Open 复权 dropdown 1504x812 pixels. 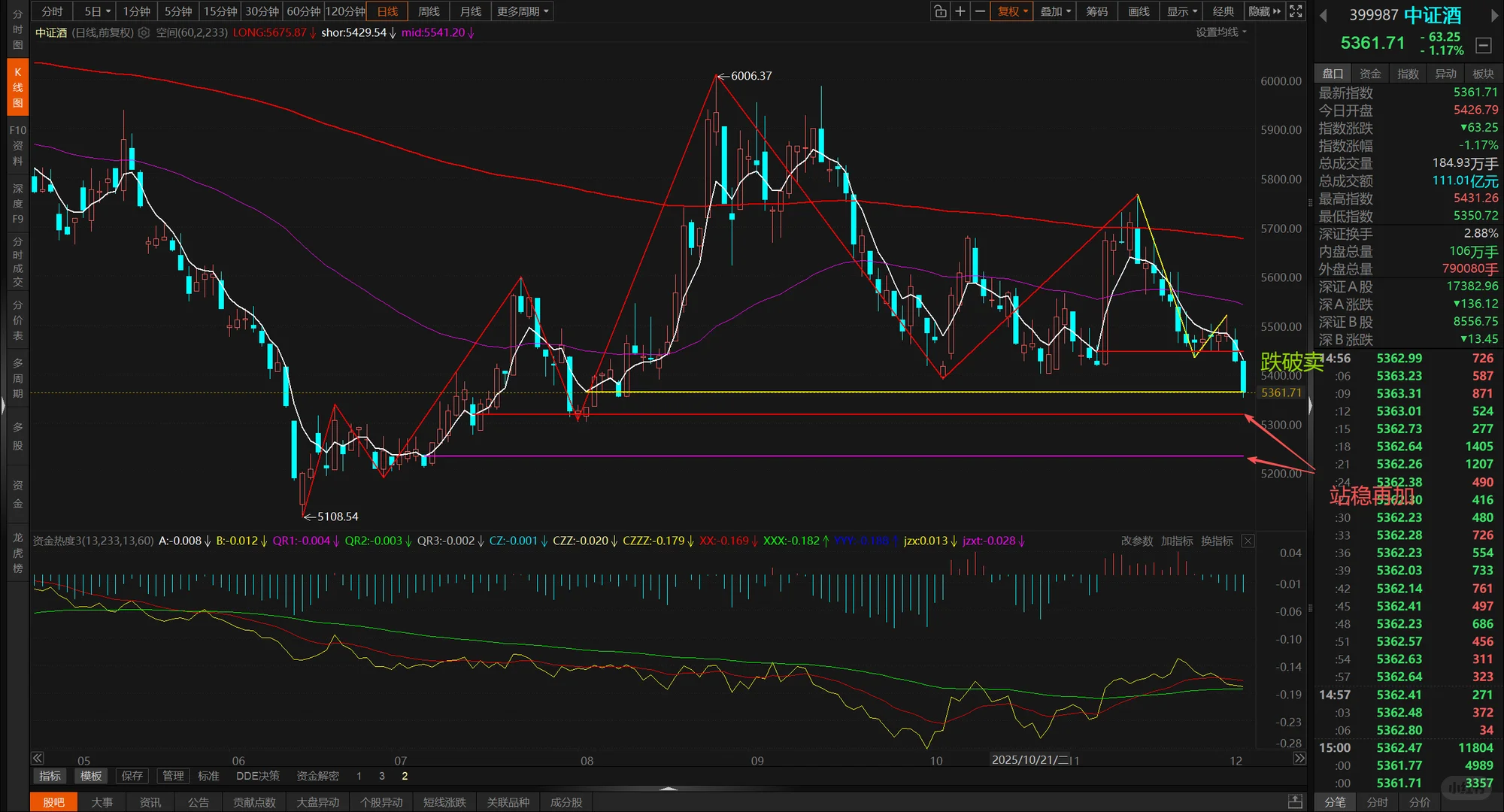1011,11
